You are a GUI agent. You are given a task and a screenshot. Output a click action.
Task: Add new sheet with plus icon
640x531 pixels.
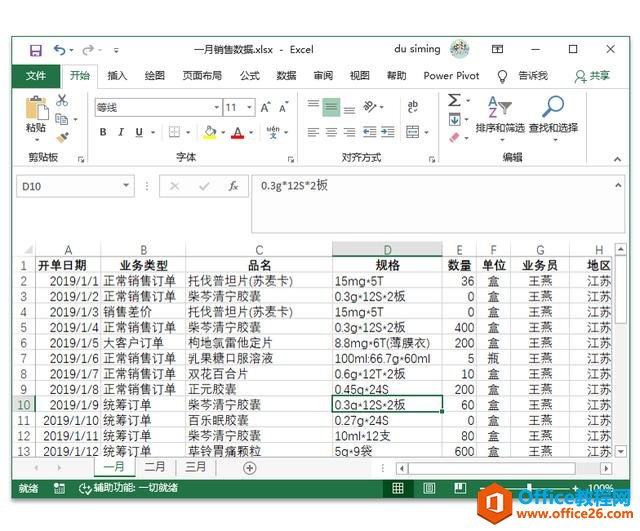[249, 468]
